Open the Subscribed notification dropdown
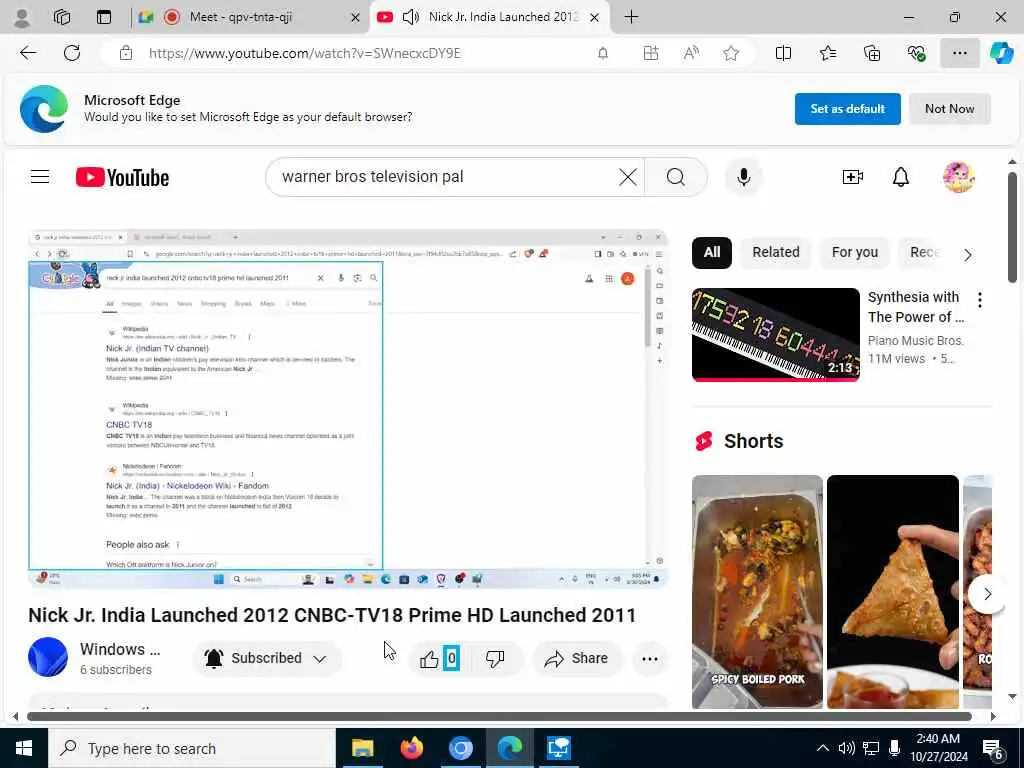 click(x=267, y=658)
